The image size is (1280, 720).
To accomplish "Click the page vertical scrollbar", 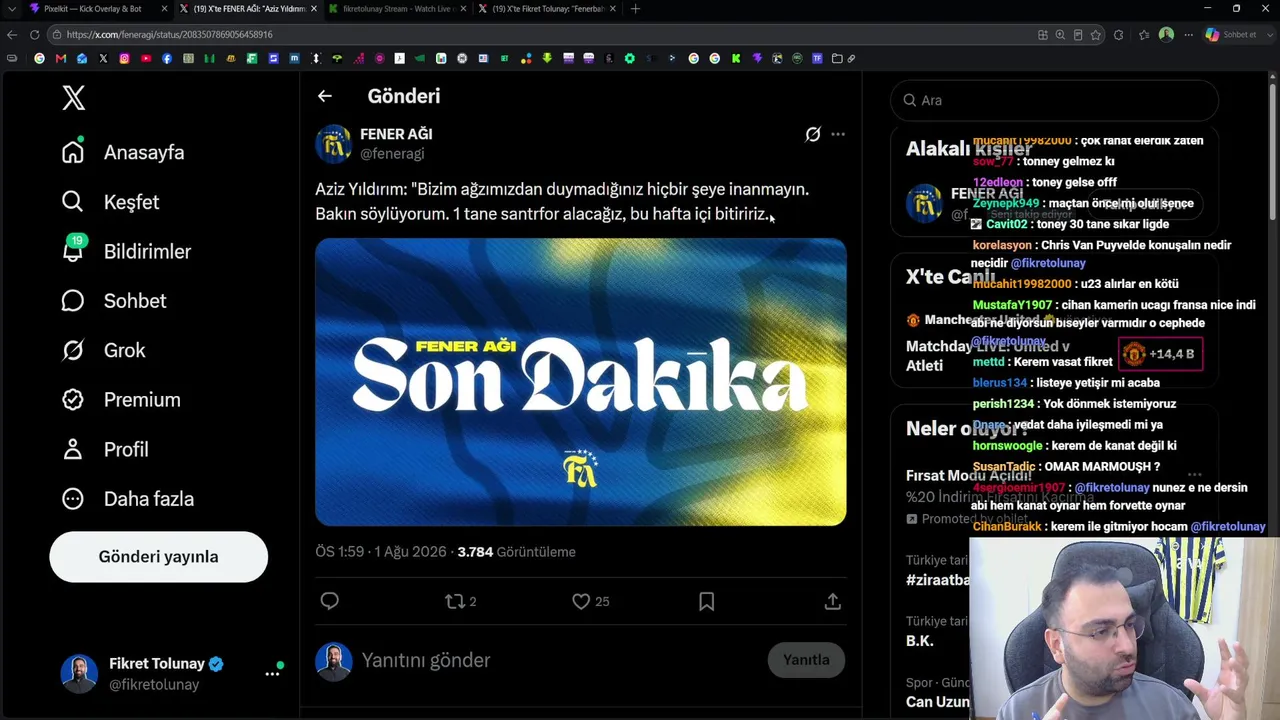I will tap(1273, 150).
